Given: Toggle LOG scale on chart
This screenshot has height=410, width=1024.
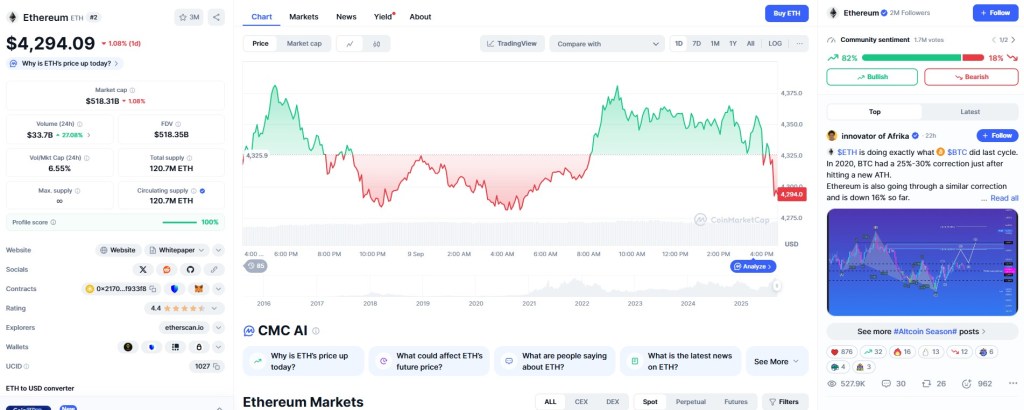Looking at the screenshot, I should click(775, 44).
